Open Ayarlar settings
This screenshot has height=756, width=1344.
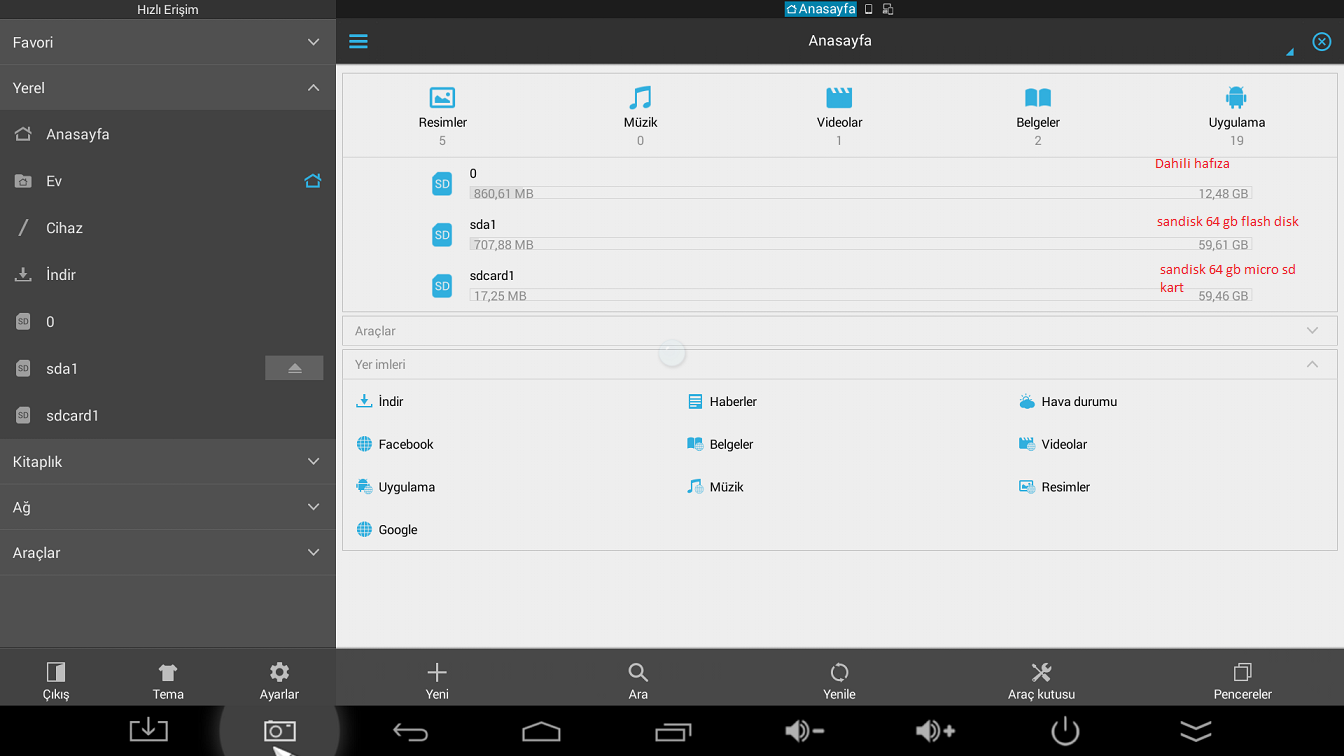279,681
